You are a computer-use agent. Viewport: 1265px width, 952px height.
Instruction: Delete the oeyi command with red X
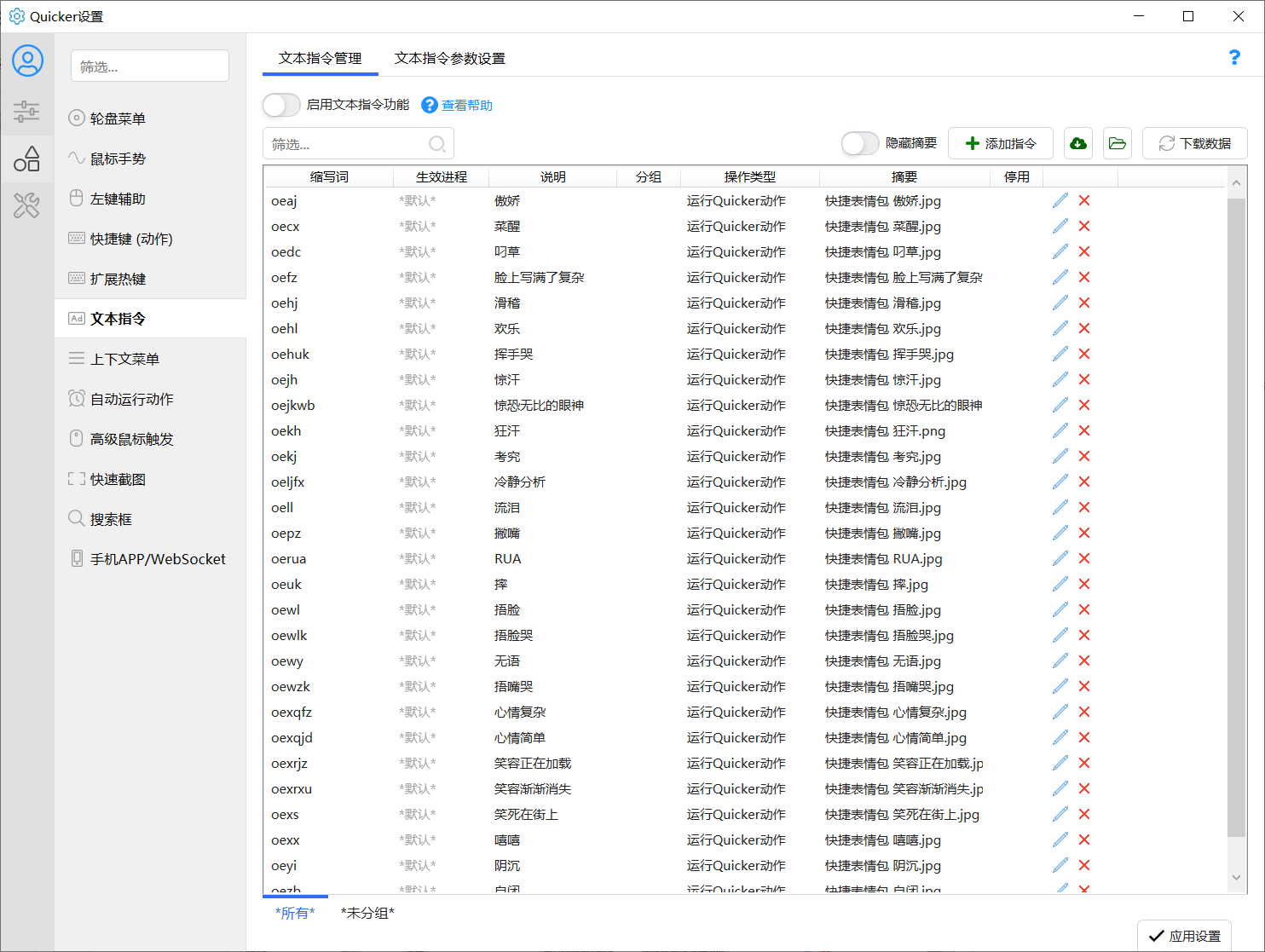click(x=1084, y=865)
